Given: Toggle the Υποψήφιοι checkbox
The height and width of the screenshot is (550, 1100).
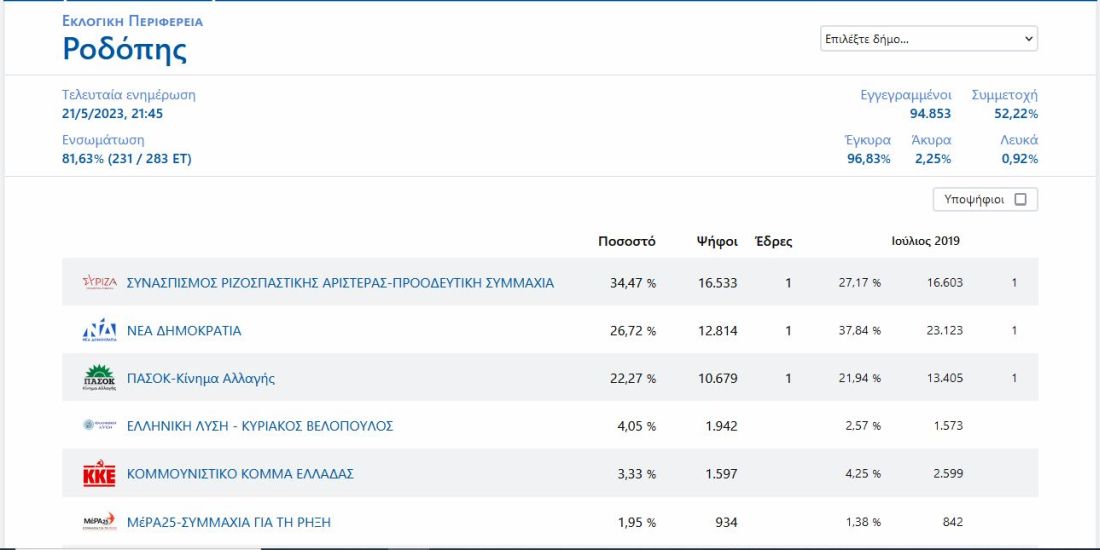Looking at the screenshot, I should click(x=1021, y=199).
